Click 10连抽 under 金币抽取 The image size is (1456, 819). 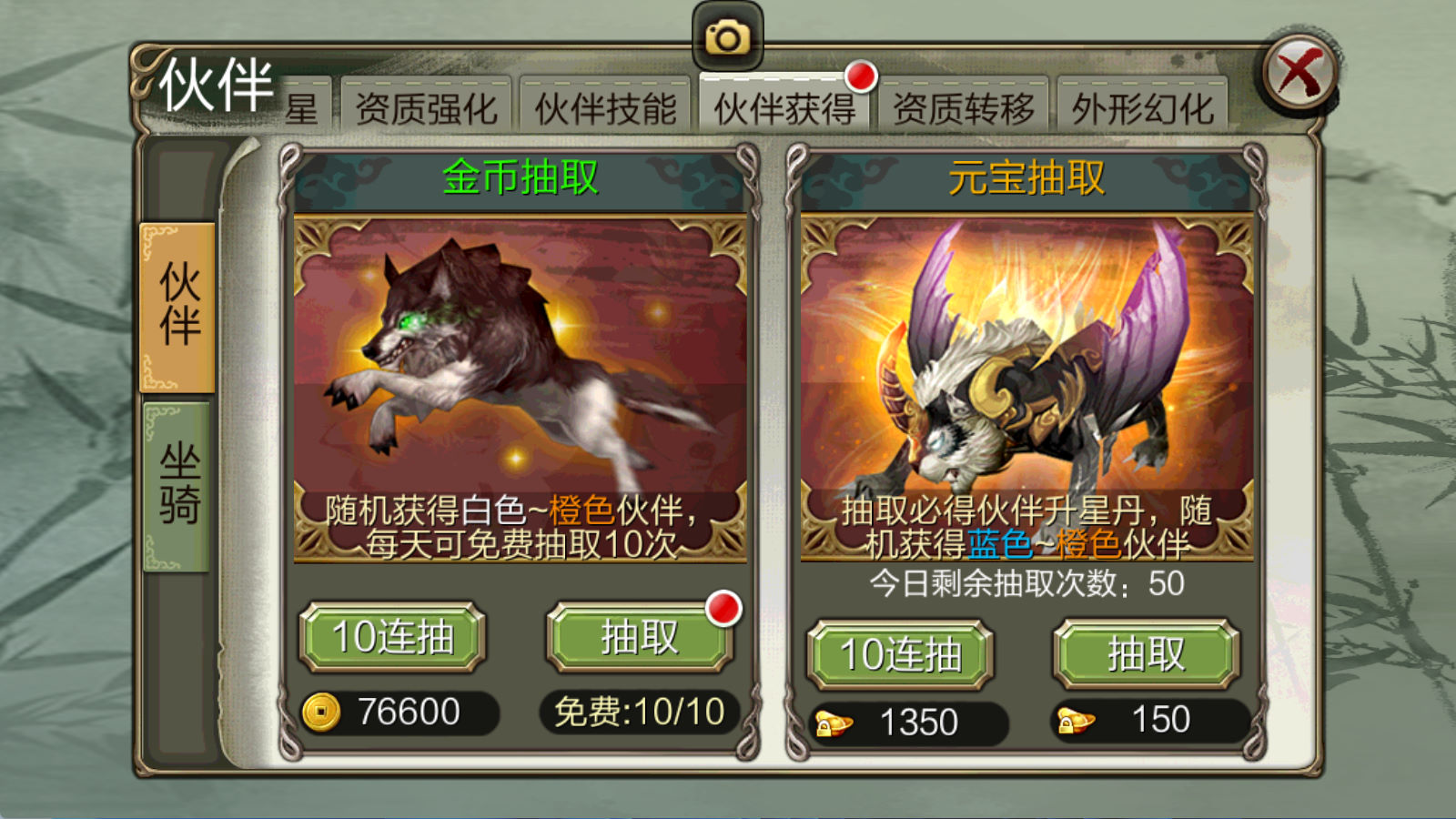(x=393, y=636)
